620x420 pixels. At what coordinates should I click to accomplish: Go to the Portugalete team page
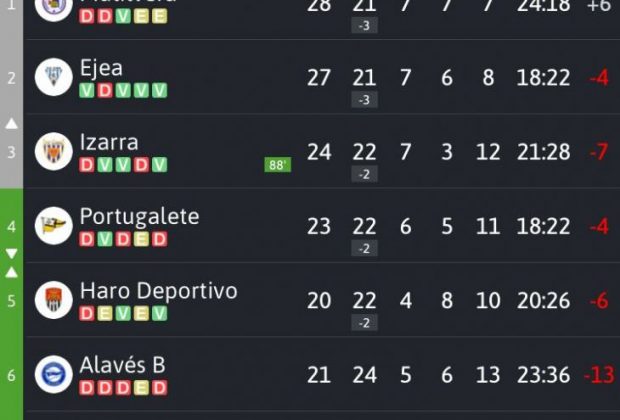(139, 216)
